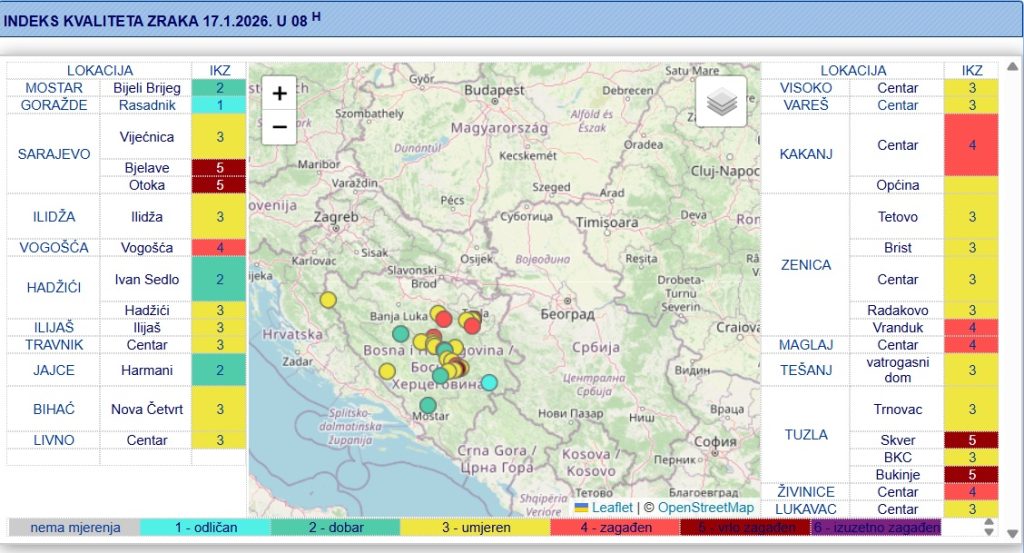Click the 'nema mjerenja' legend box
The width and height of the screenshot is (1024, 553).
point(74,527)
